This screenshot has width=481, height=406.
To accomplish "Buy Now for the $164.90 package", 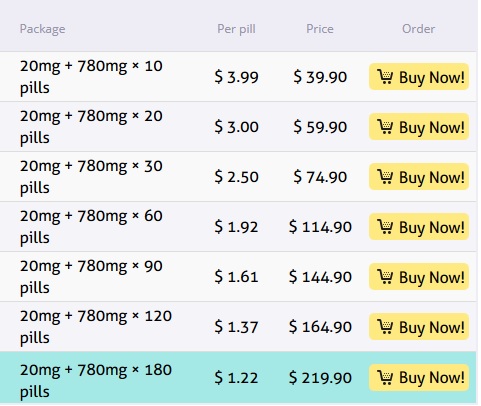I will click(x=419, y=327).
